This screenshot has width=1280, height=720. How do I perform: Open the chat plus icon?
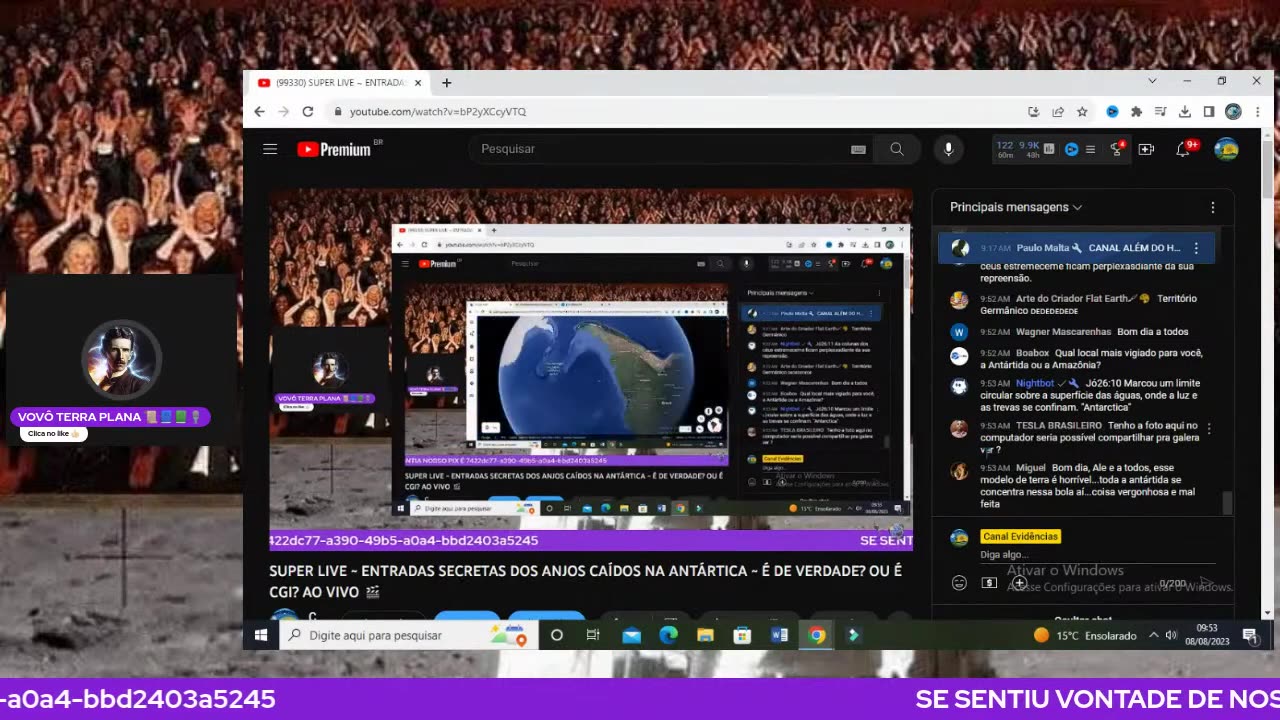(1019, 583)
